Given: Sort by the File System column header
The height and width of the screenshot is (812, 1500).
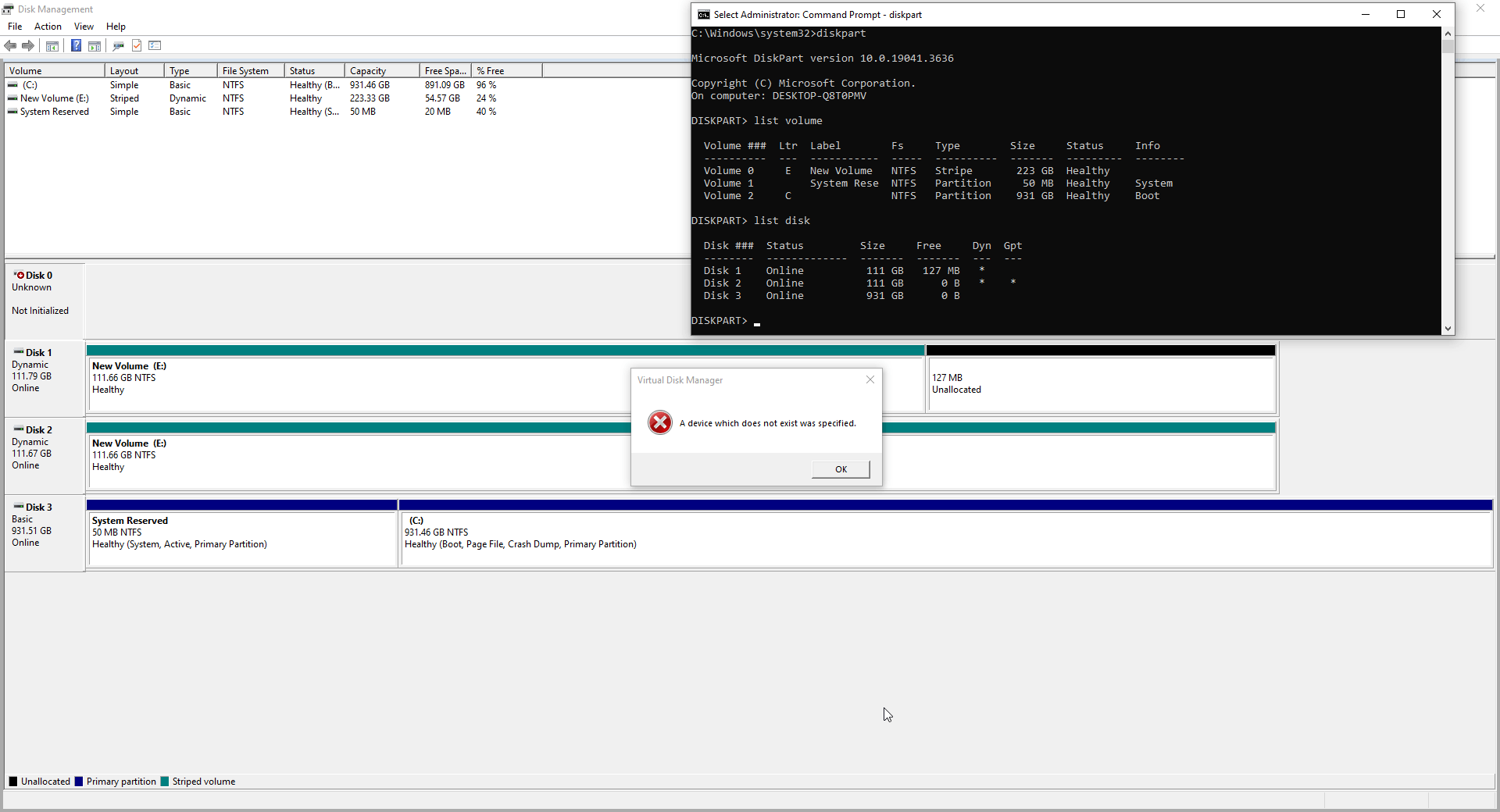Looking at the screenshot, I should 251,71.
